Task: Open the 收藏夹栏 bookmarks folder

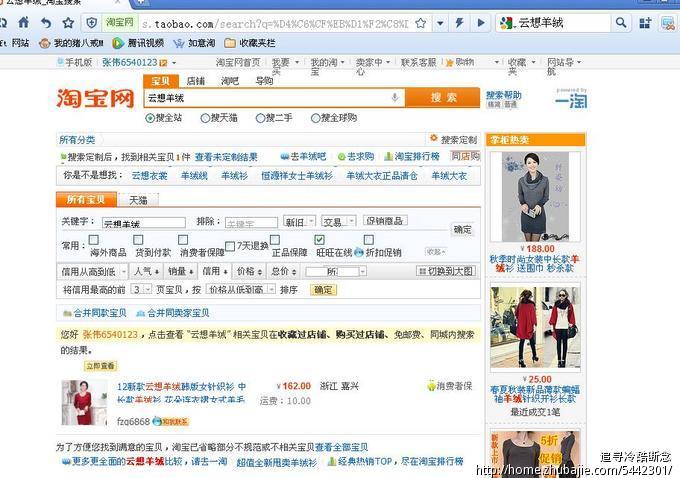Action: pyautogui.click(x=250, y=43)
